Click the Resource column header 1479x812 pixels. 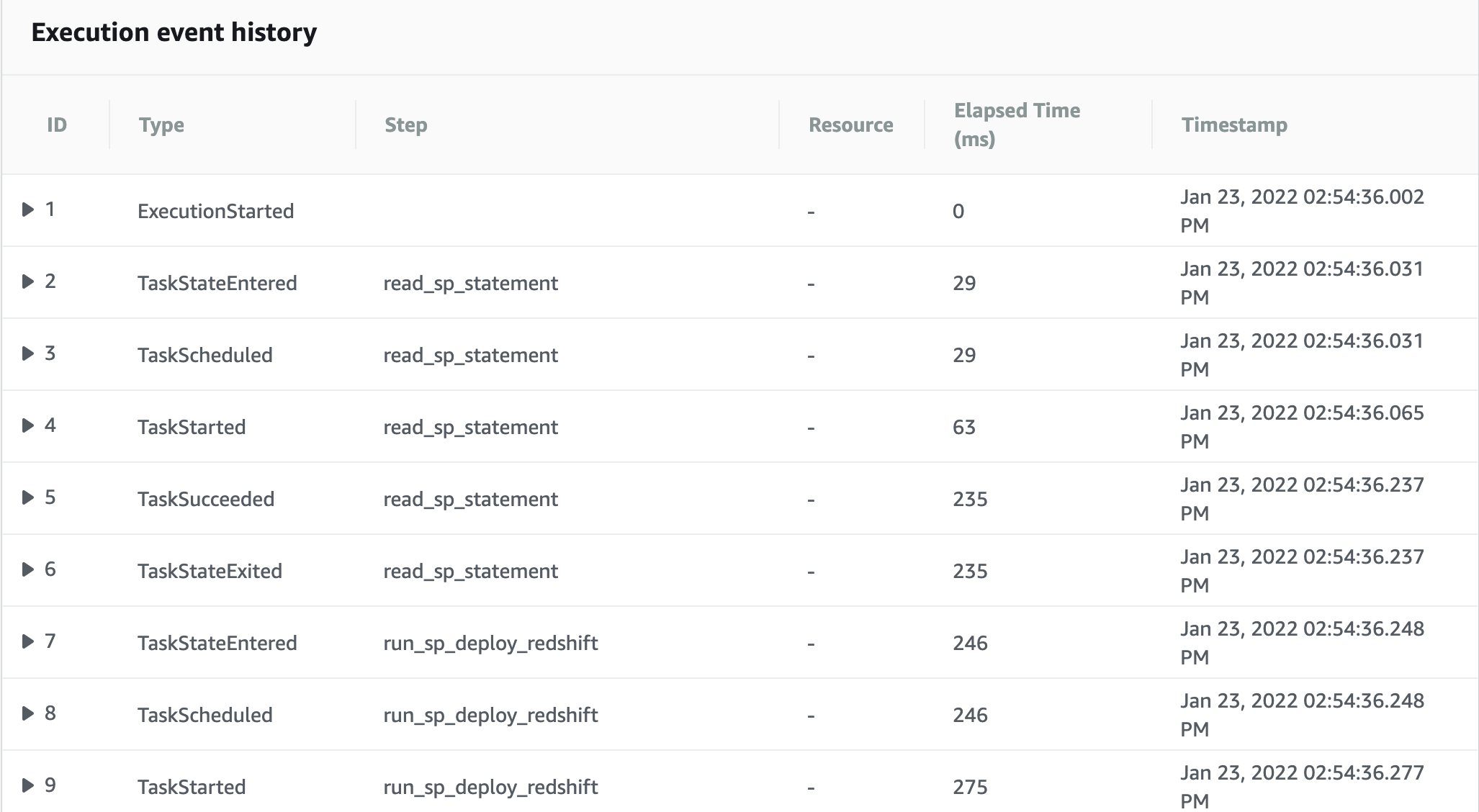850,125
